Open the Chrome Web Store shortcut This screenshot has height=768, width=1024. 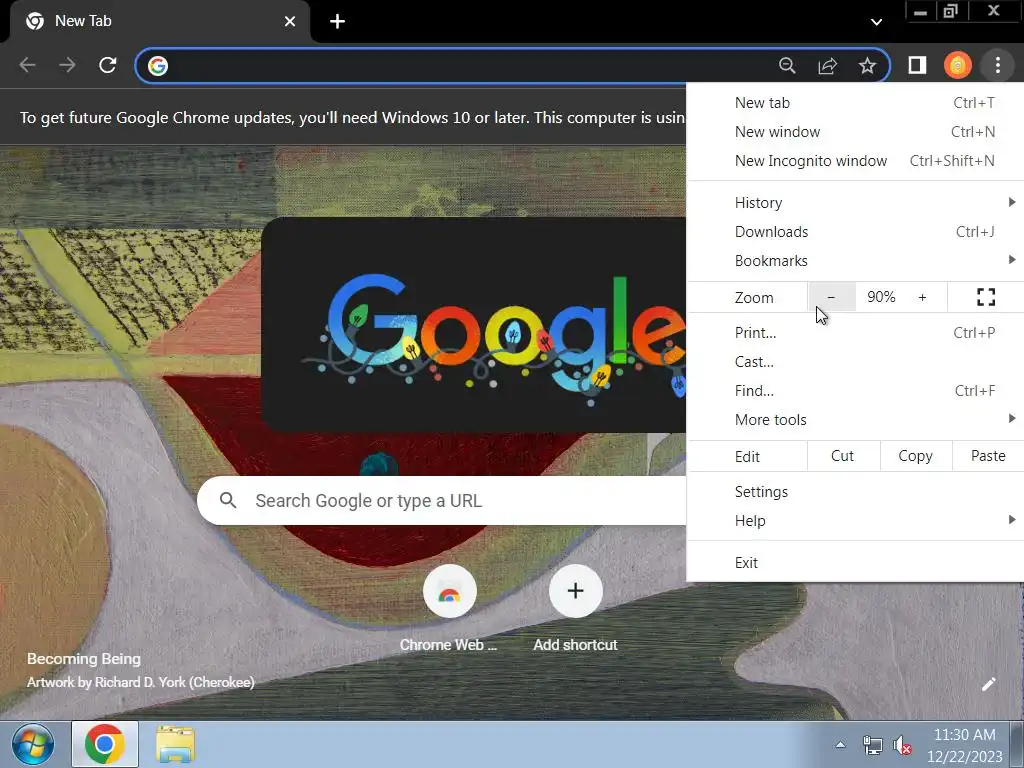[x=449, y=609]
